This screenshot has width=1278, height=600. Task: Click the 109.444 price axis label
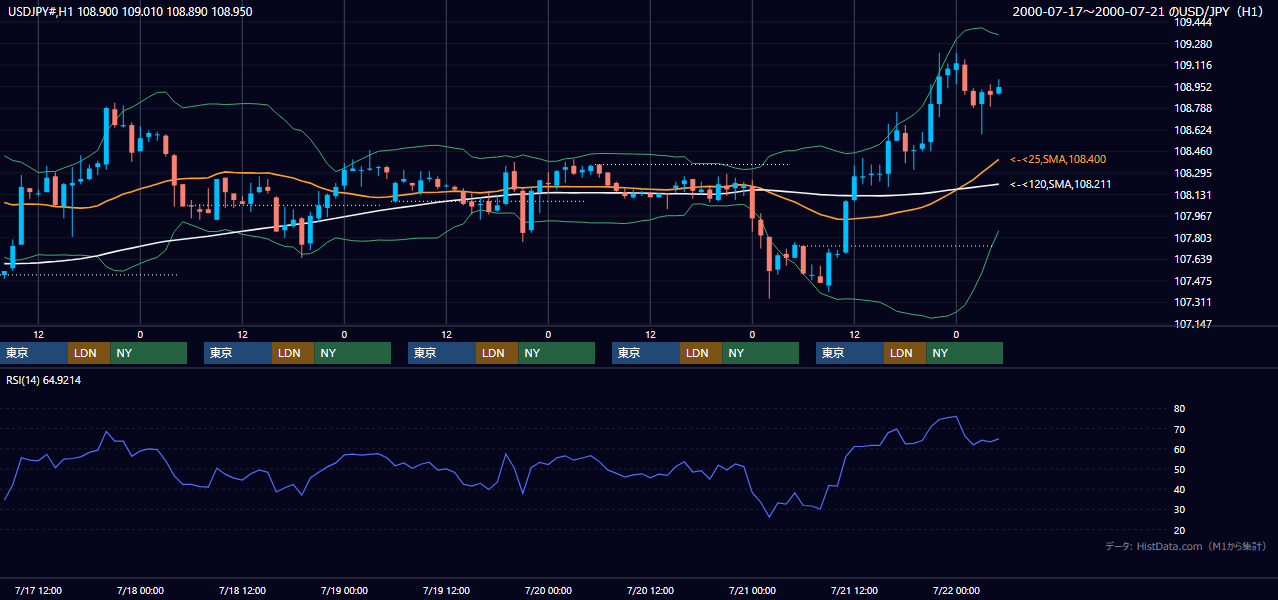1193,22
